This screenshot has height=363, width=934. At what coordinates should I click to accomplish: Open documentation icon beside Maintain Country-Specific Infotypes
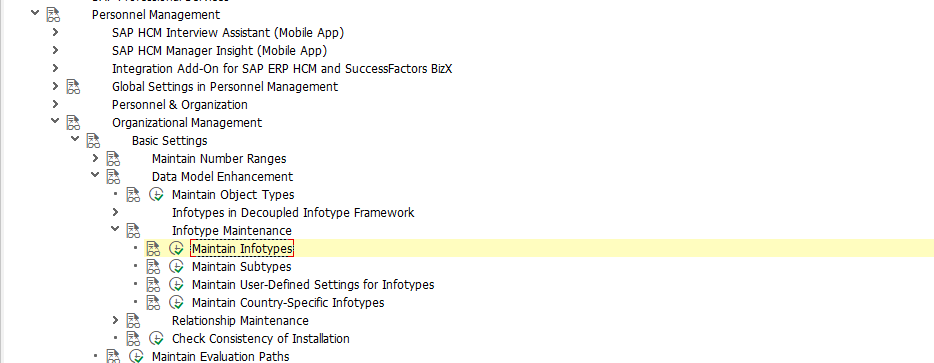click(154, 302)
